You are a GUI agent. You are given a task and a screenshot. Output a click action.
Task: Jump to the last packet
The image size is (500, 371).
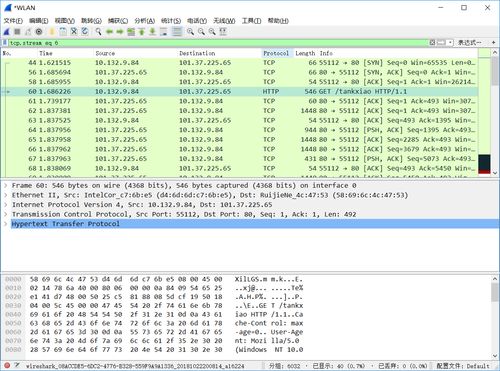[x=153, y=32]
